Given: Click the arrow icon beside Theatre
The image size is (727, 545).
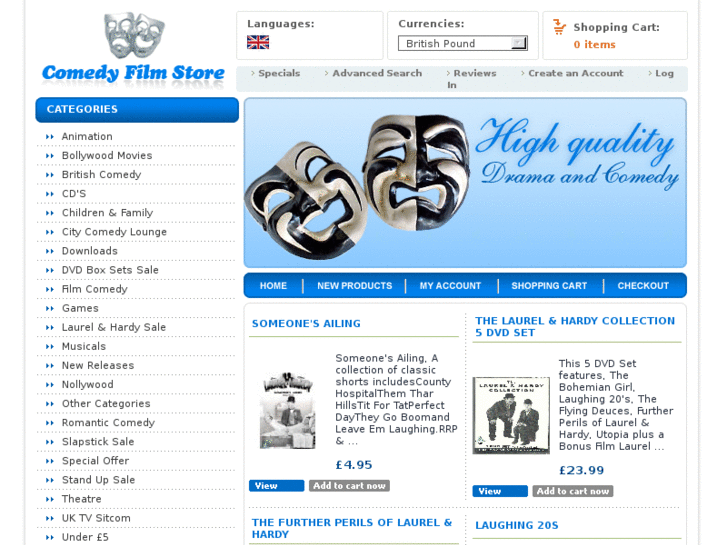Looking at the screenshot, I should click(50, 500).
